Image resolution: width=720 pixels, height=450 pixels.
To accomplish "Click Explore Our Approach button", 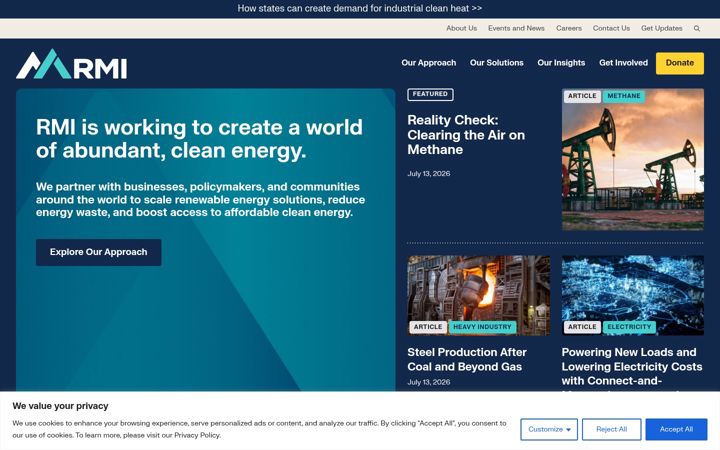I will tap(99, 252).
